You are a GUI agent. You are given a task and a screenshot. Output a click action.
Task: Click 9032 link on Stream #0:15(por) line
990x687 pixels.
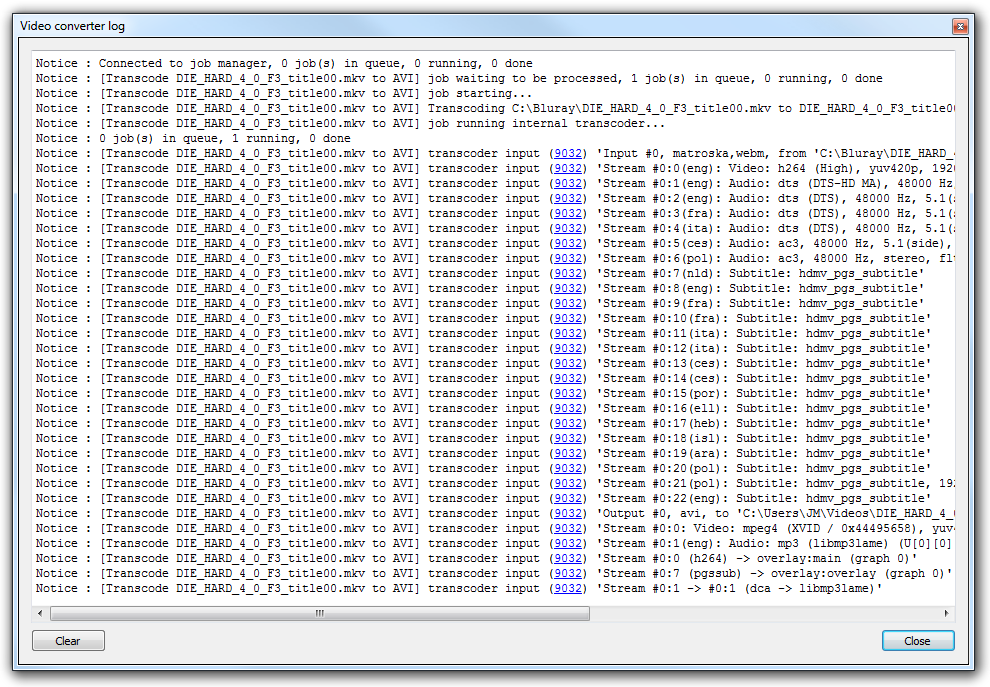point(569,393)
